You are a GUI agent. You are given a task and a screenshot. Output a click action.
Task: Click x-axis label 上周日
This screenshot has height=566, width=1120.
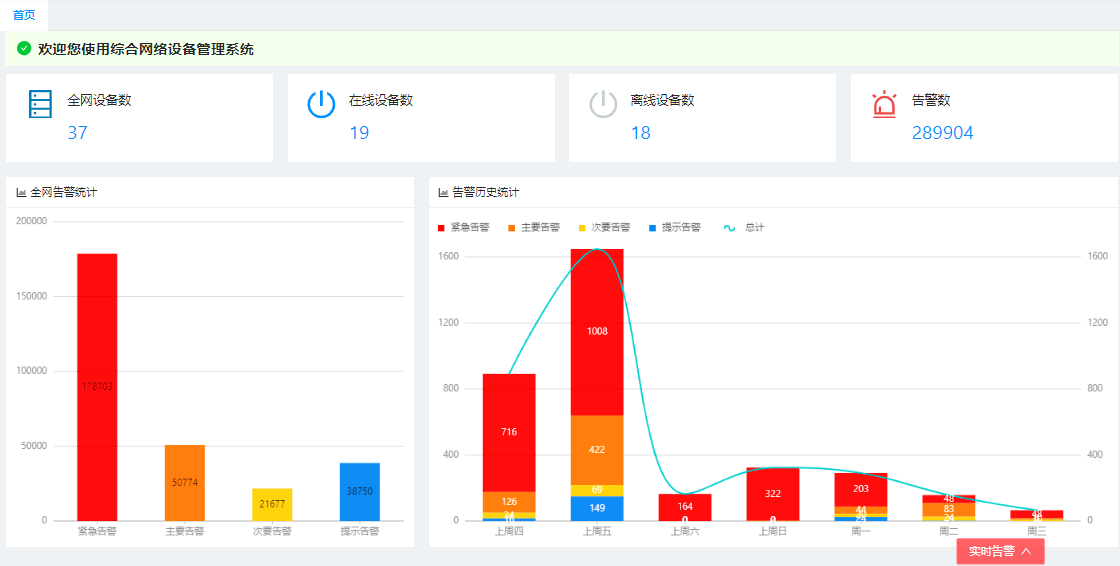pyautogui.click(x=773, y=531)
